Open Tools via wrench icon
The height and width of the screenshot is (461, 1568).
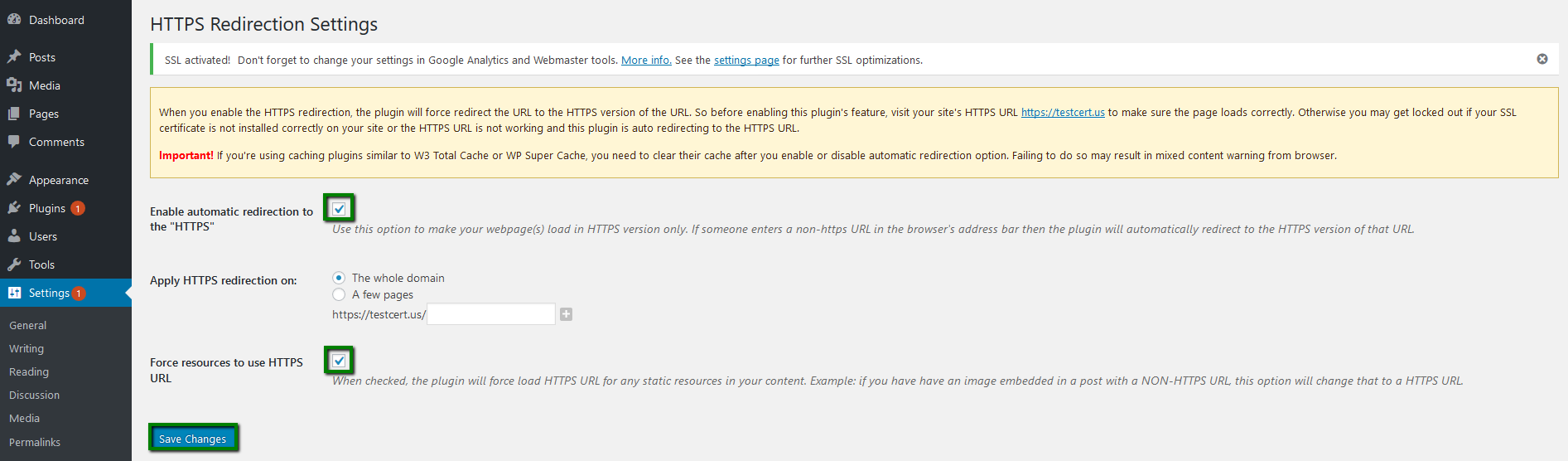tap(14, 264)
